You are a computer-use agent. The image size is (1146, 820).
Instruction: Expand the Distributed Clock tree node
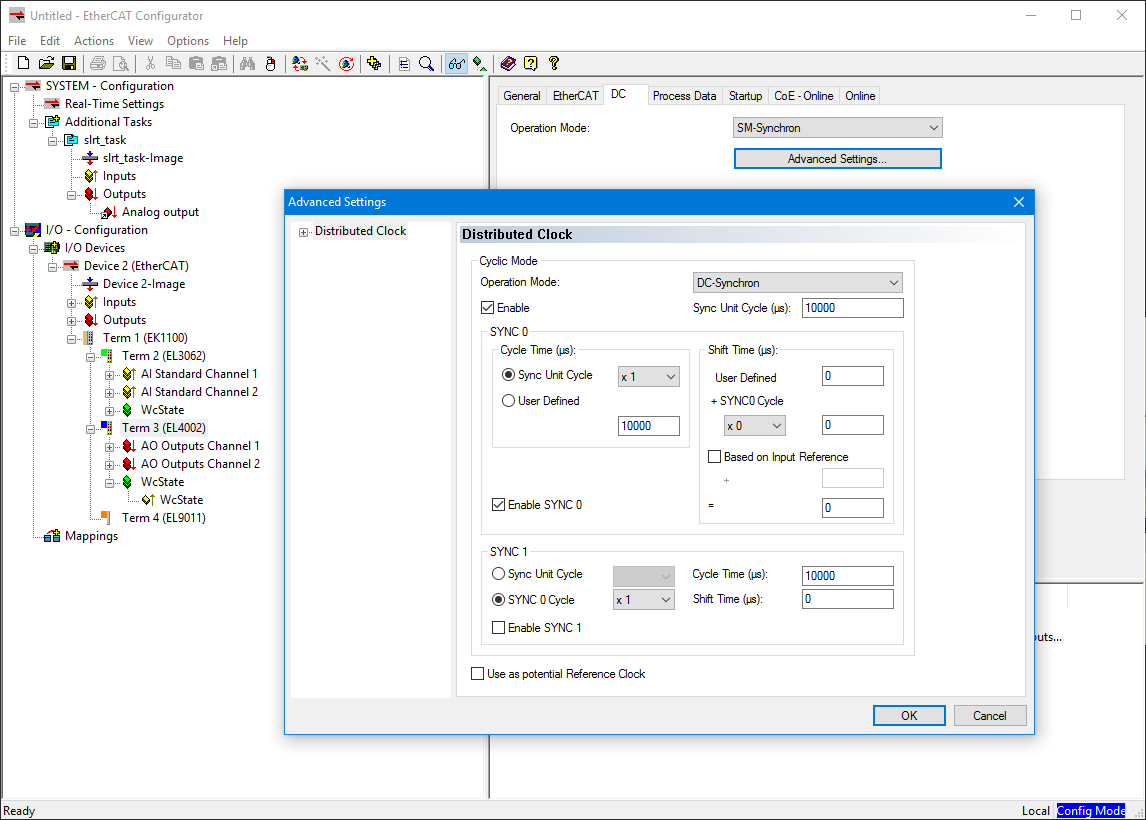coord(303,232)
